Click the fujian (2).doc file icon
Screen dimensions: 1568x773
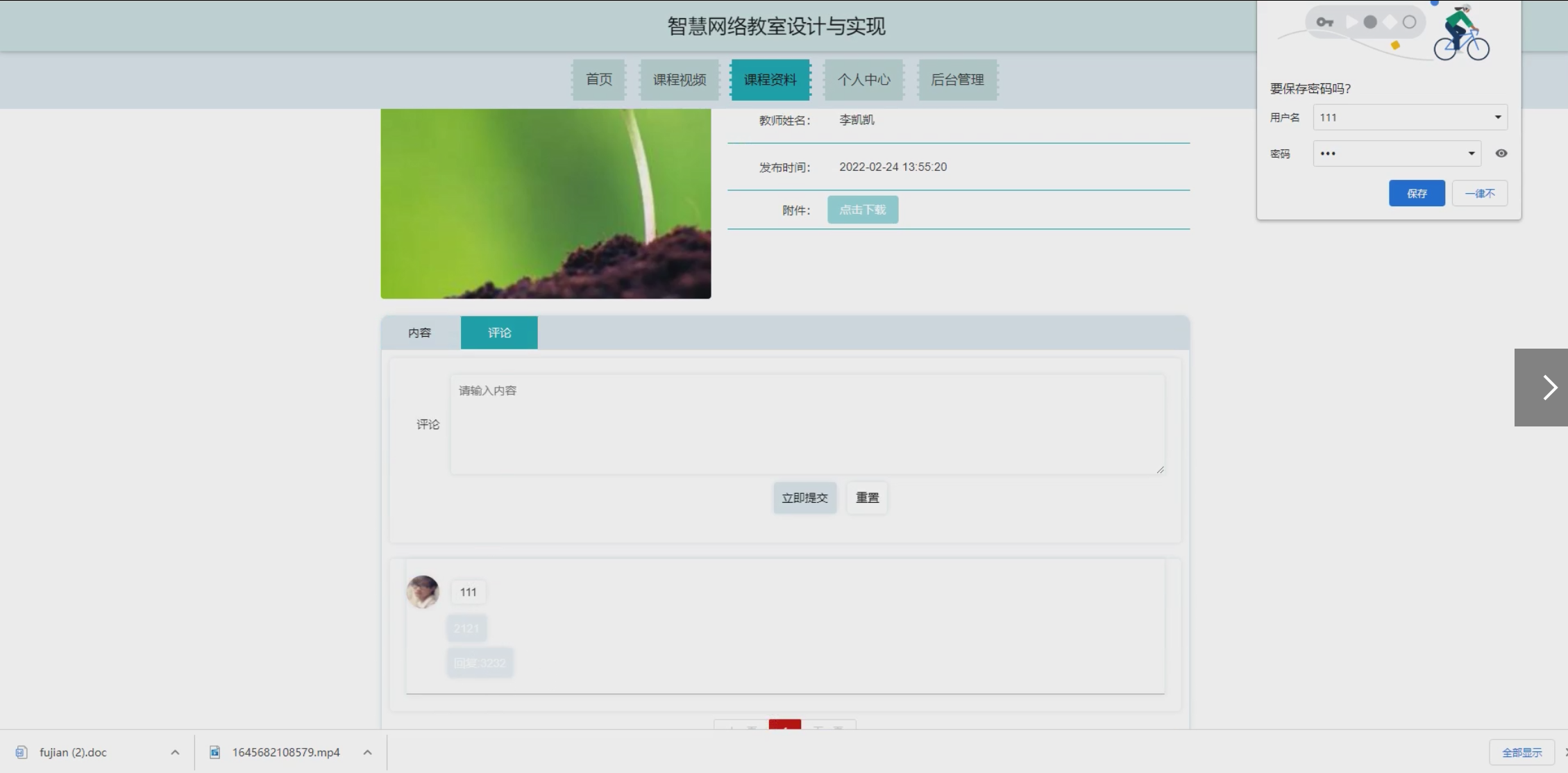point(22,752)
